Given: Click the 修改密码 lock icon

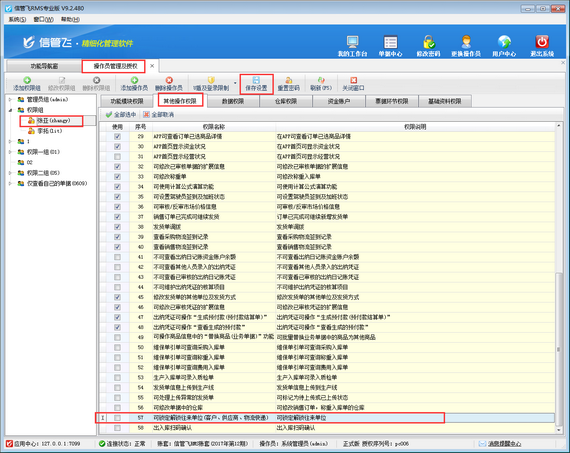Looking at the screenshot, I should point(429,42).
